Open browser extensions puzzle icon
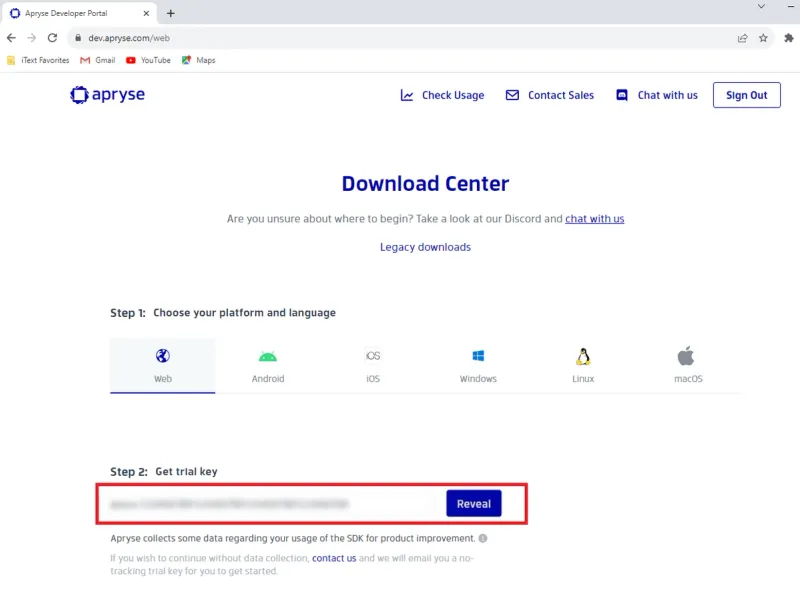 tap(789, 38)
